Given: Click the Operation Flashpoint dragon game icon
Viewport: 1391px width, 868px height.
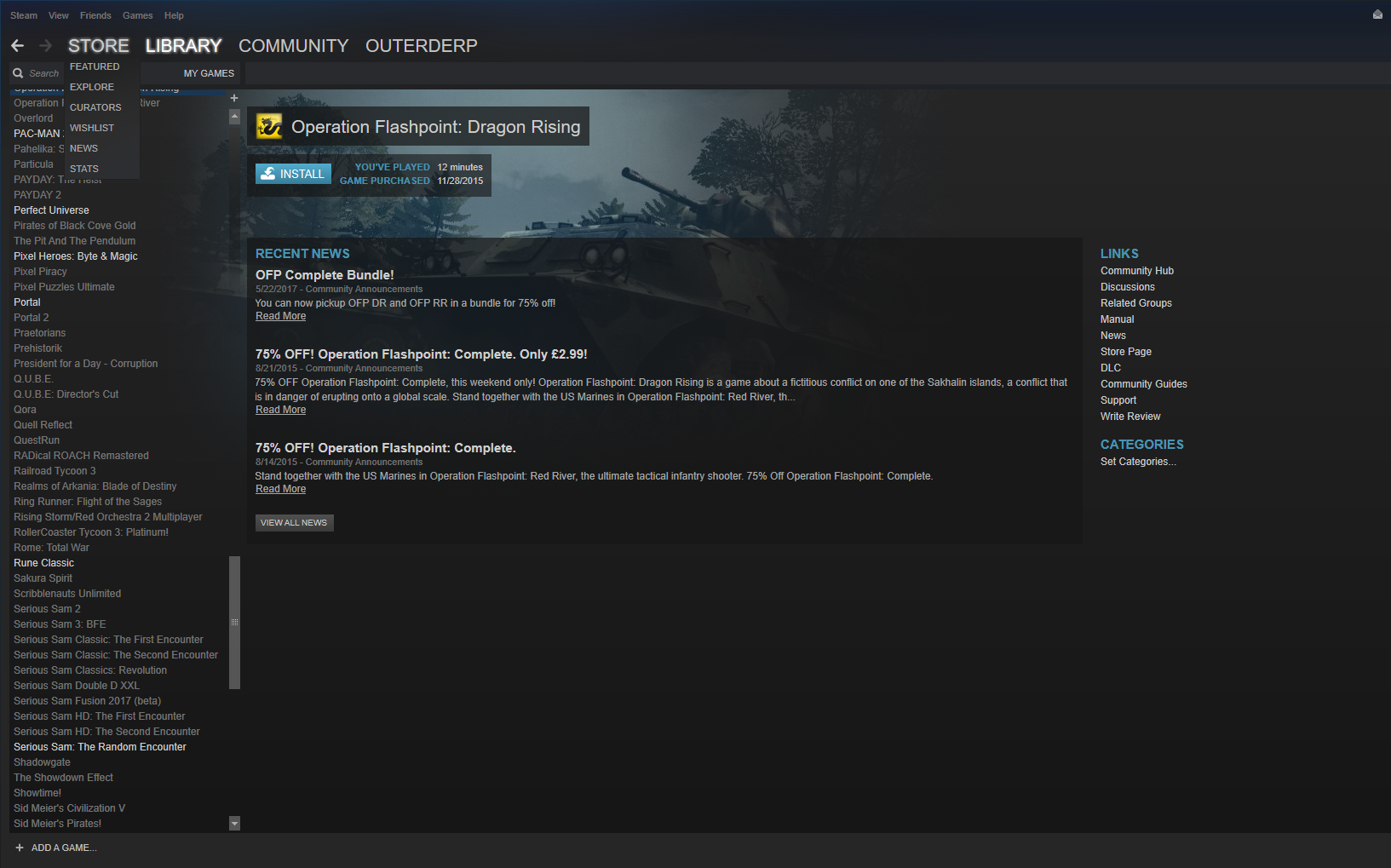Looking at the screenshot, I should point(269,127).
